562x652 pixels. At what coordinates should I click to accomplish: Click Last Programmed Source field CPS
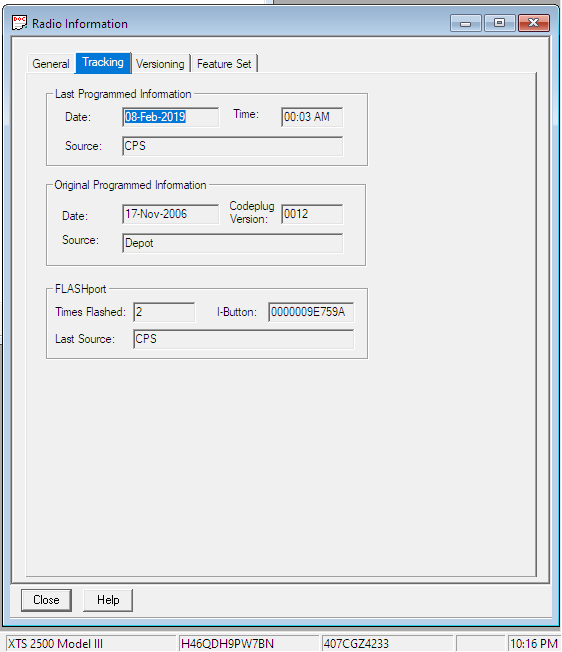point(232,146)
